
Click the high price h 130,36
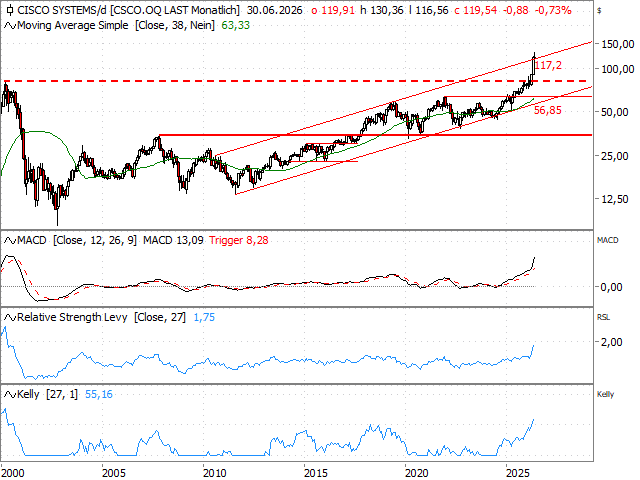pyautogui.click(x=382, y=10)
